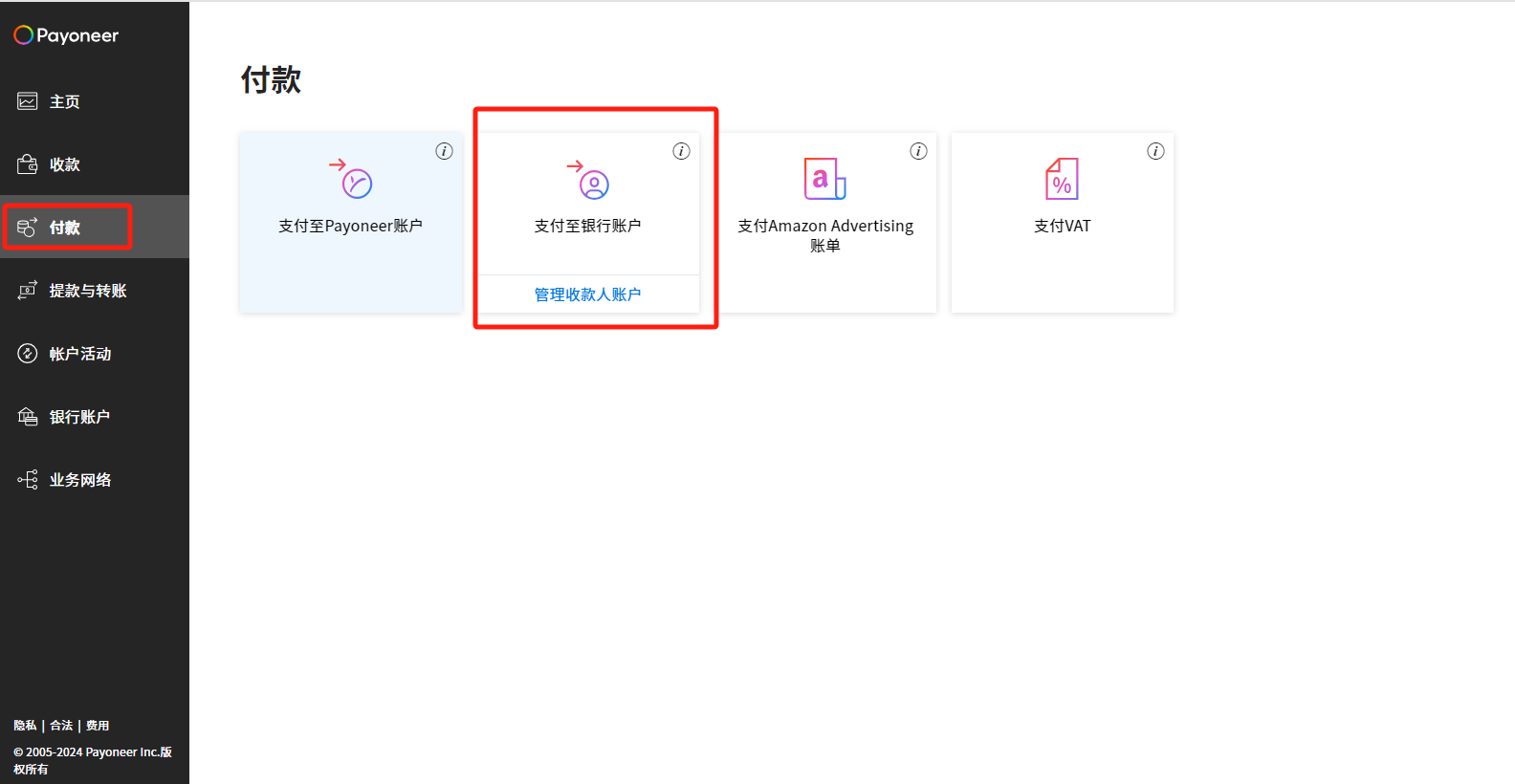Open 提款与转账 in the sidebar
This screenshot has height=784, width=1515.
click(x=95, y=291)
